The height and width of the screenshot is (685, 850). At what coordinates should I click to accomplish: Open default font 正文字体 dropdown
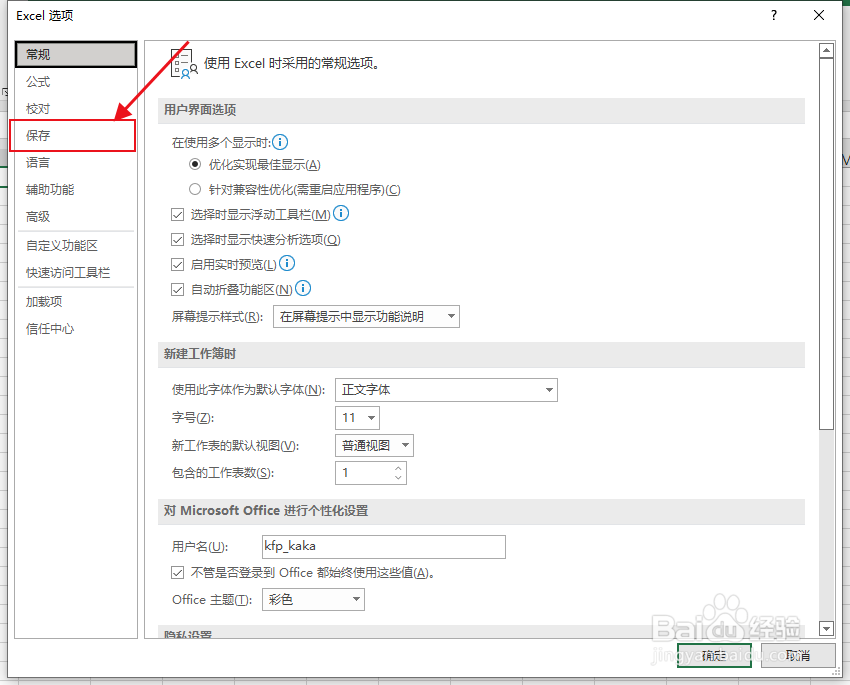coord(446,390)
